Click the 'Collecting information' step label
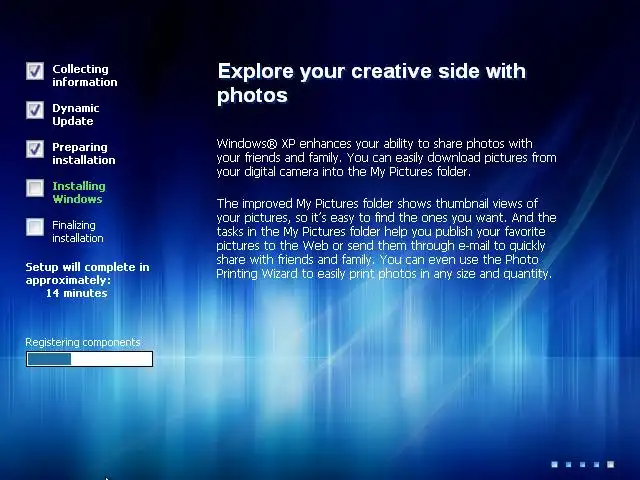The width and height of the screenshot is (640, 480). tap(84, 76)
